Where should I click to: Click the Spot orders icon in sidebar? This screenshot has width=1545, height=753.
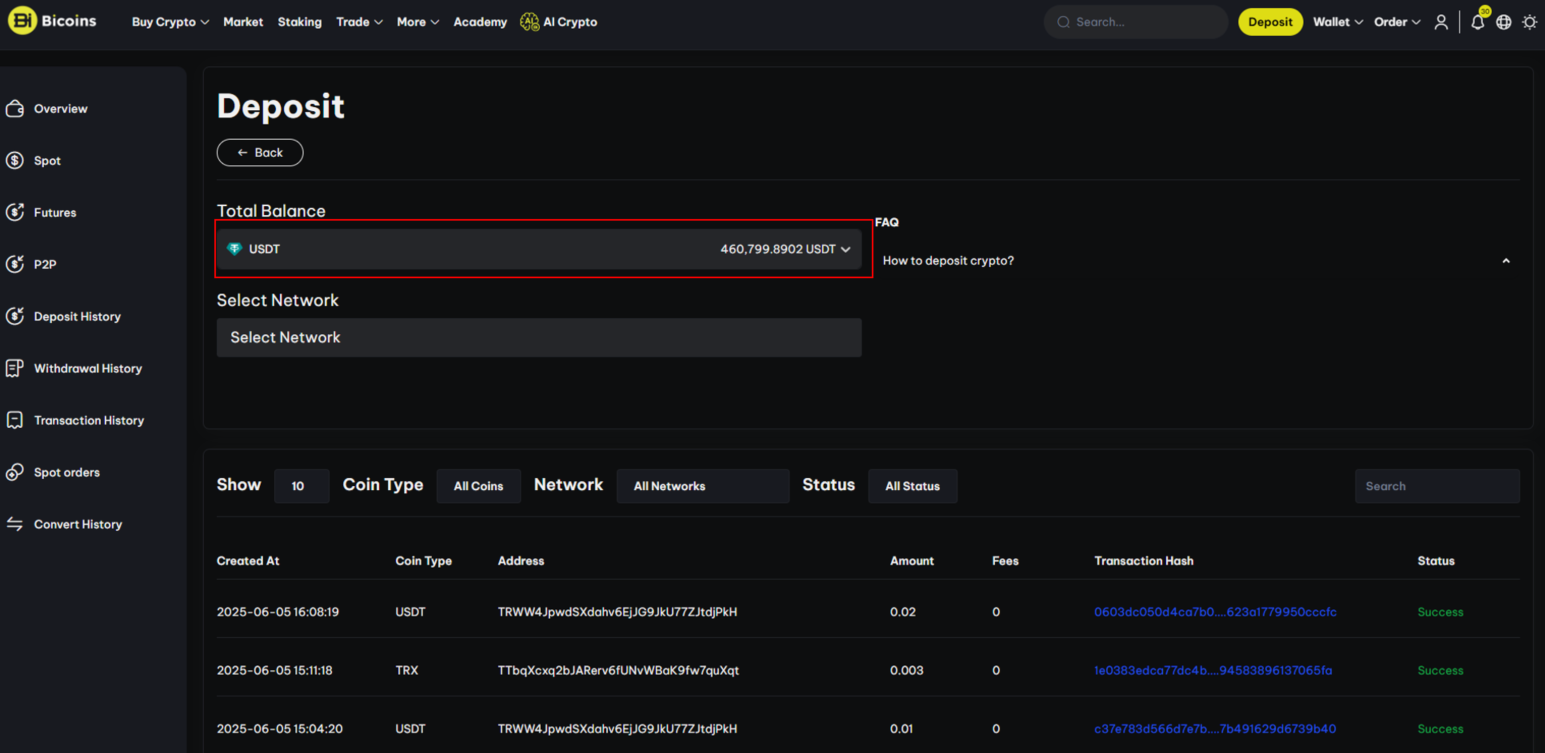coord(15,472)
